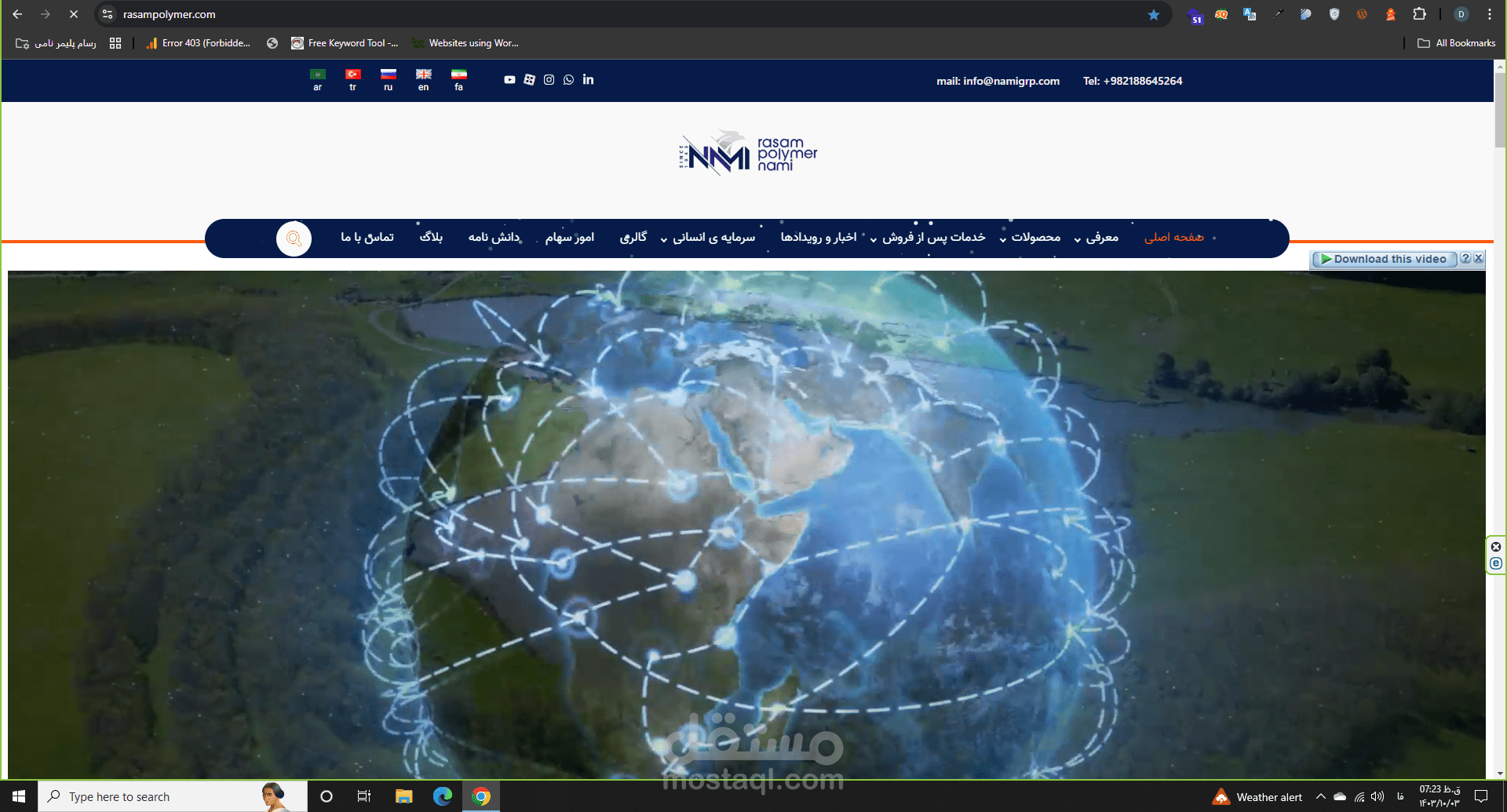This screenshot has height=812, width=1507.
Task: Click the Weather alert taskbar widget
Action: (1257, 796)
